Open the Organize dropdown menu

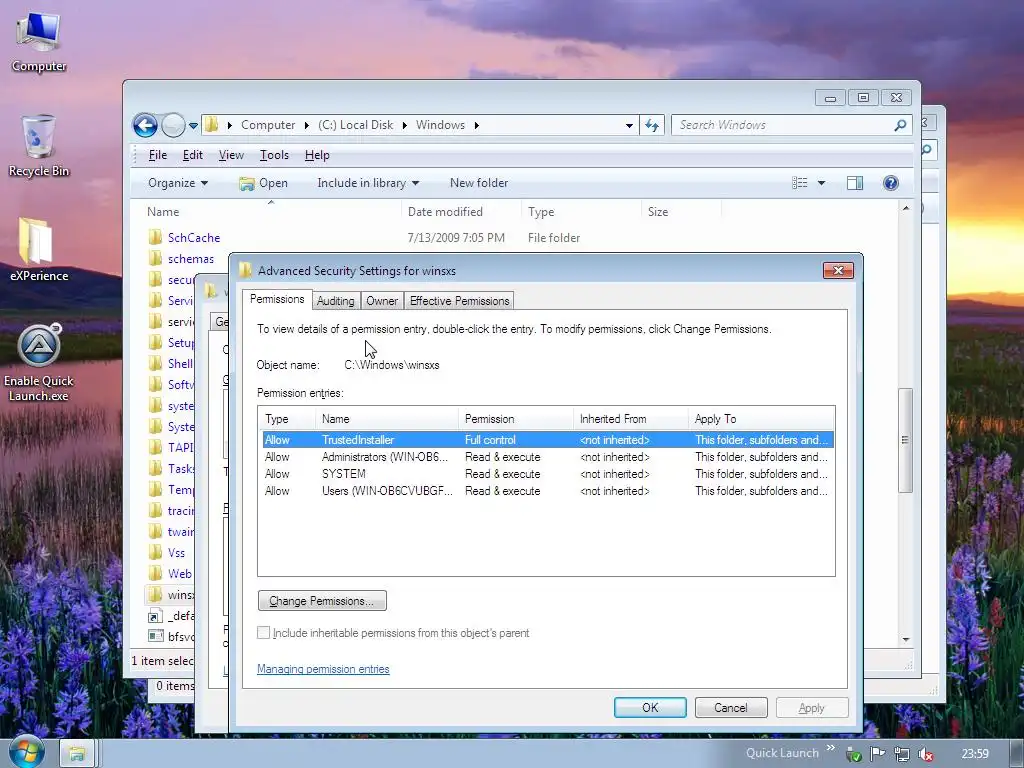tap(178, 183)
